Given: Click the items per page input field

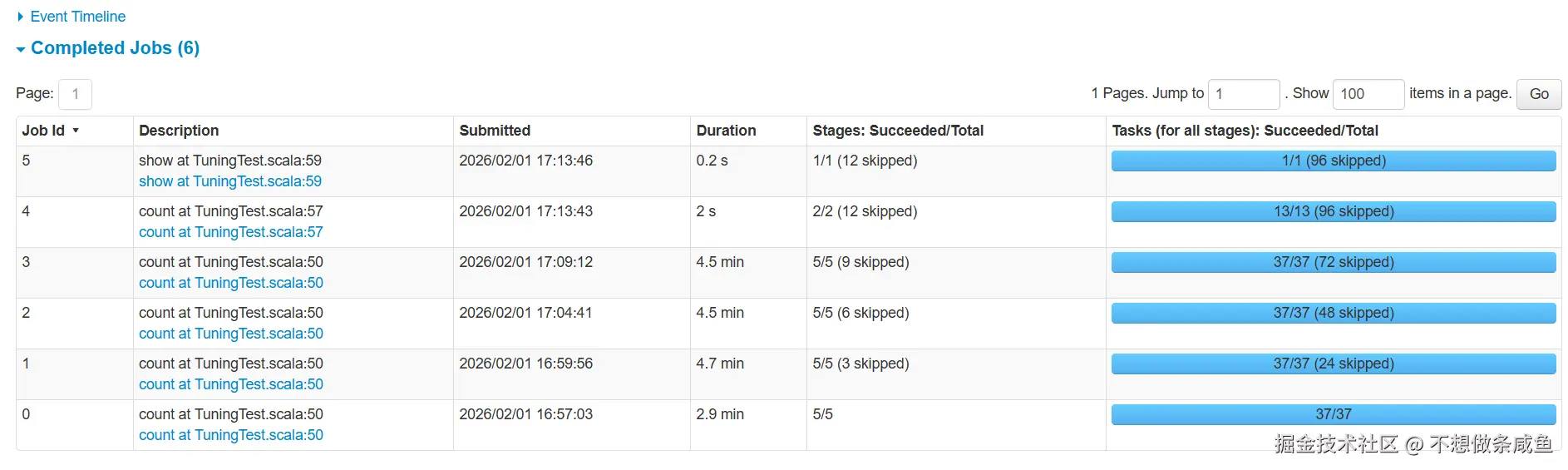Looking at the screenshot, I should (1368, 94).
